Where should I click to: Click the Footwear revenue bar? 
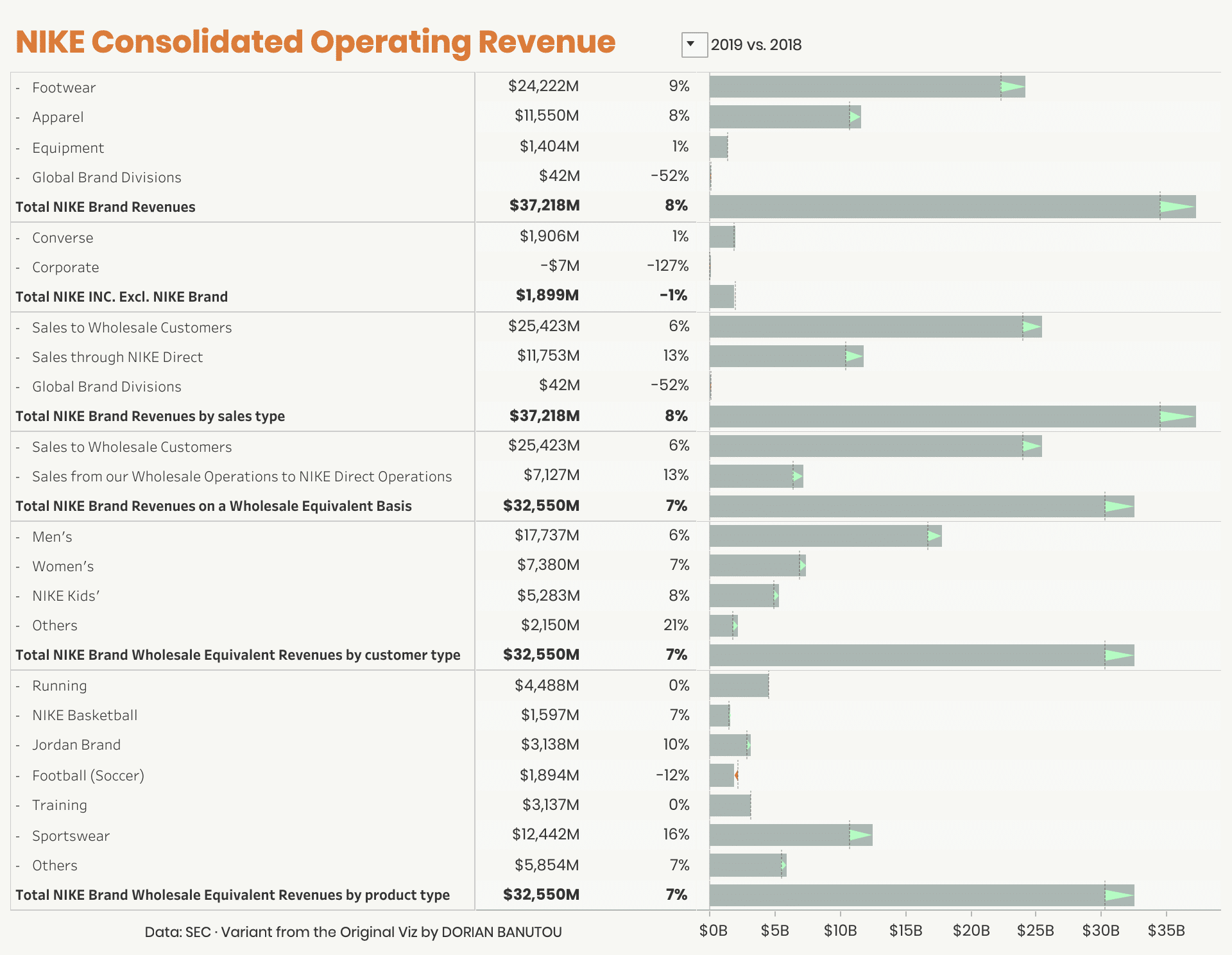coord(867,87)
